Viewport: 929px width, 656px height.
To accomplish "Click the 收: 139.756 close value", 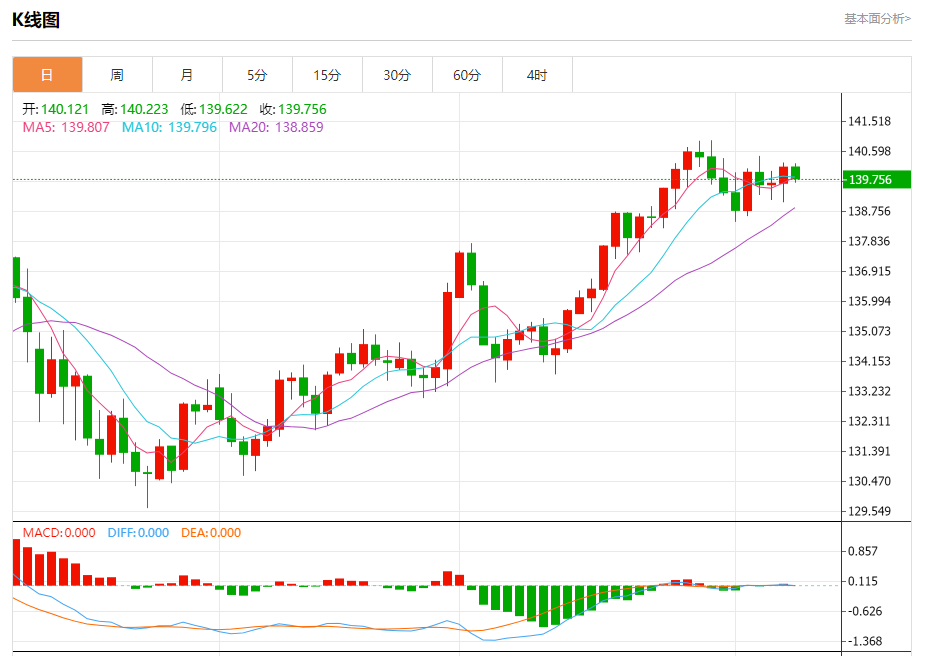I will tap(293, 109).
